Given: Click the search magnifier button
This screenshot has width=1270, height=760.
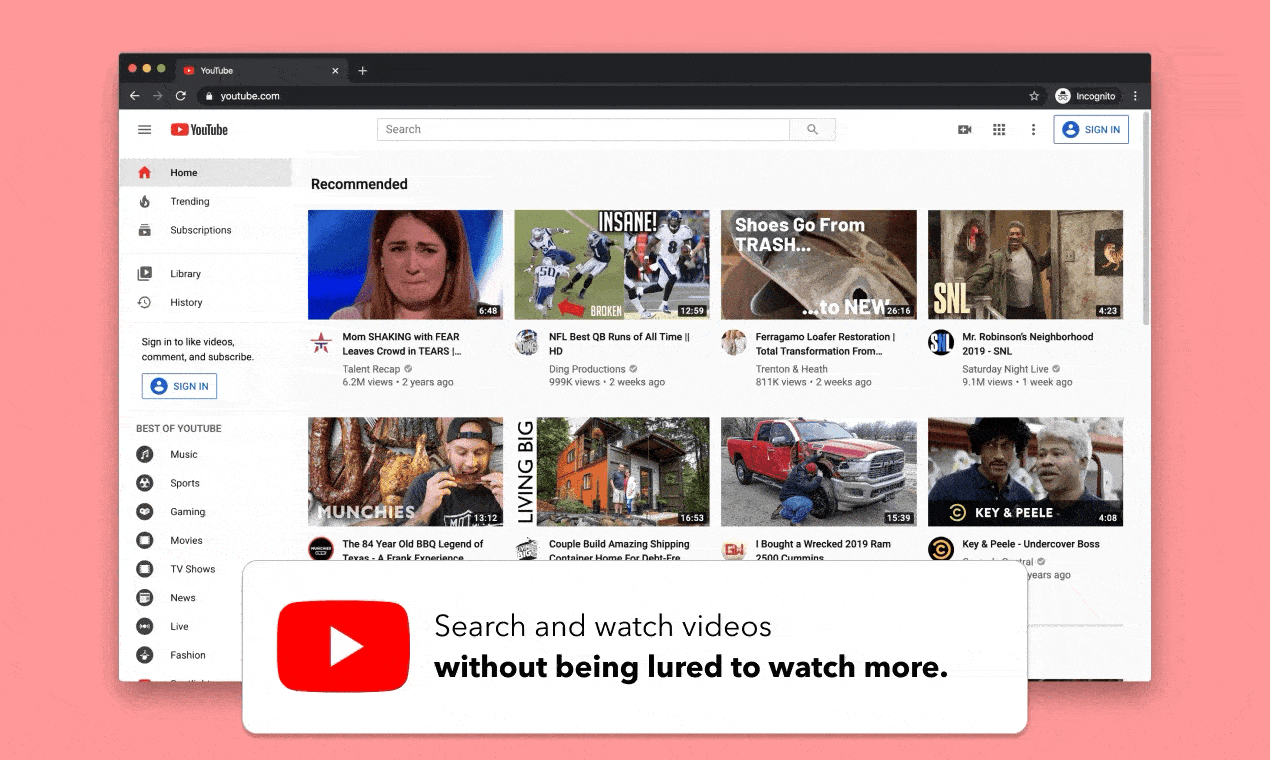Looking at the screenshot, I should [812, 130].
